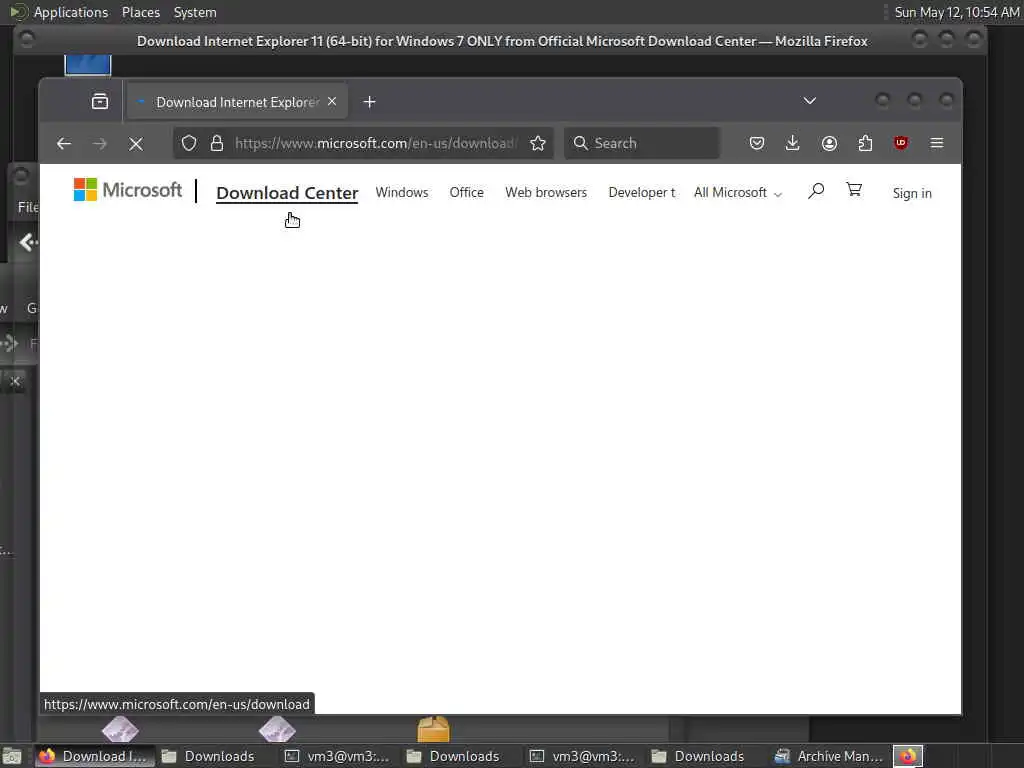Open a new tab with plus button
Viewport: 1024px width, 768px height.
[370, 102]
